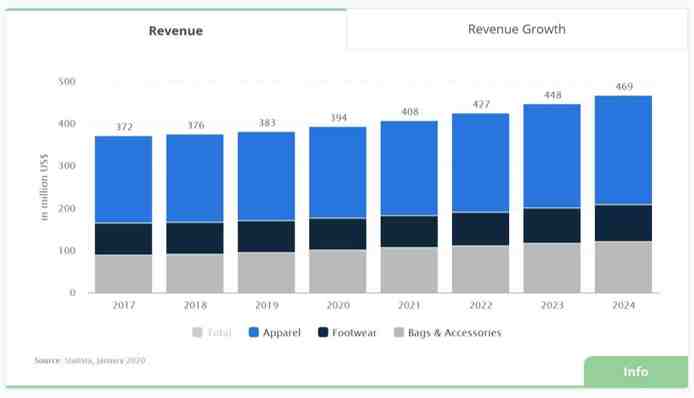Screen dimensions: 694x398
Task: Click the 383 total value label
Action: (267, 123)
